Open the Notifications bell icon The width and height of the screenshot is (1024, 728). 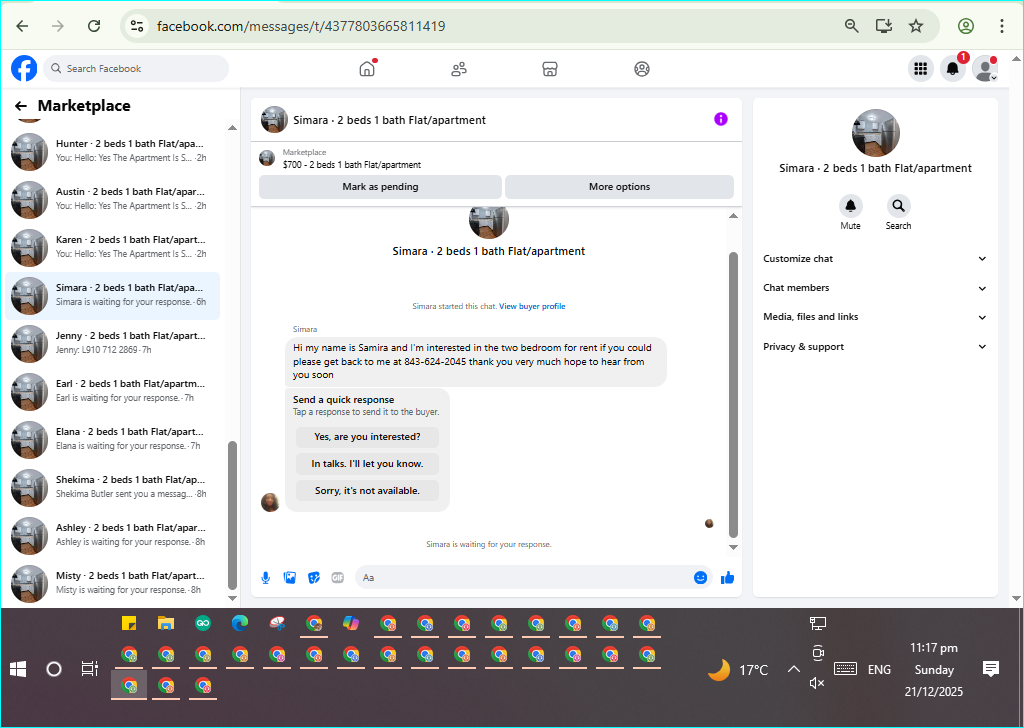(953, 69)
